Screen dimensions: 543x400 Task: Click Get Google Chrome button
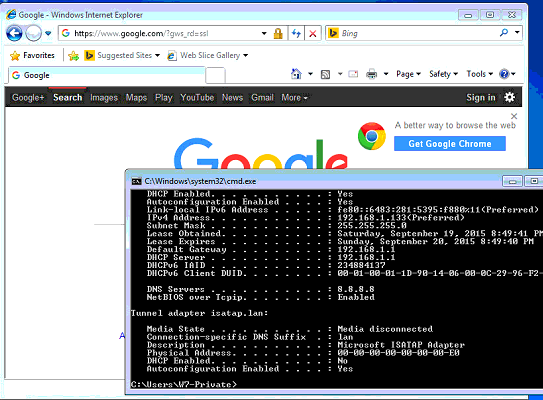click(x=449, y=143)
